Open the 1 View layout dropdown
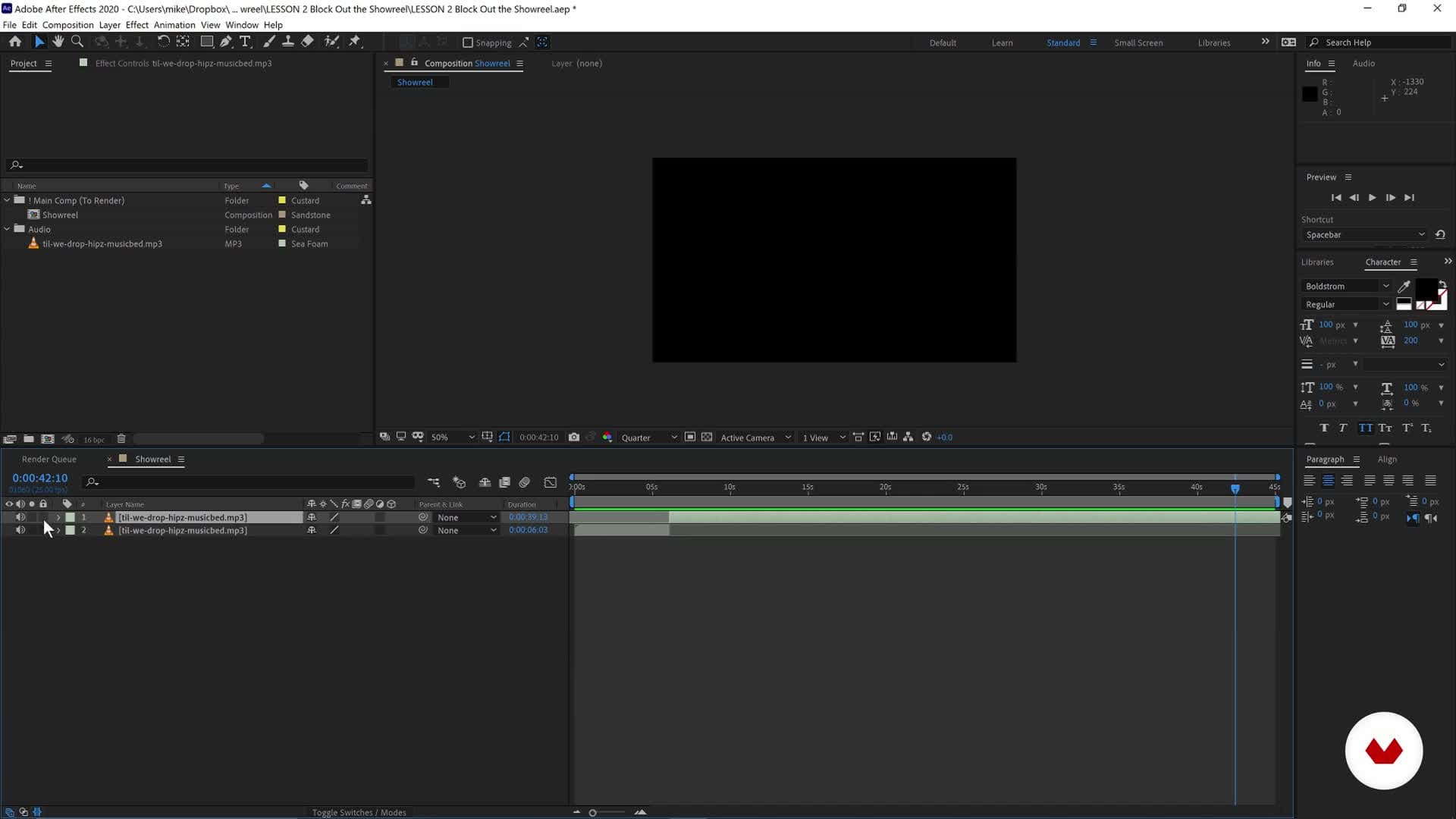This screenshot has height=819, width=1456. [x=824, y=438]
